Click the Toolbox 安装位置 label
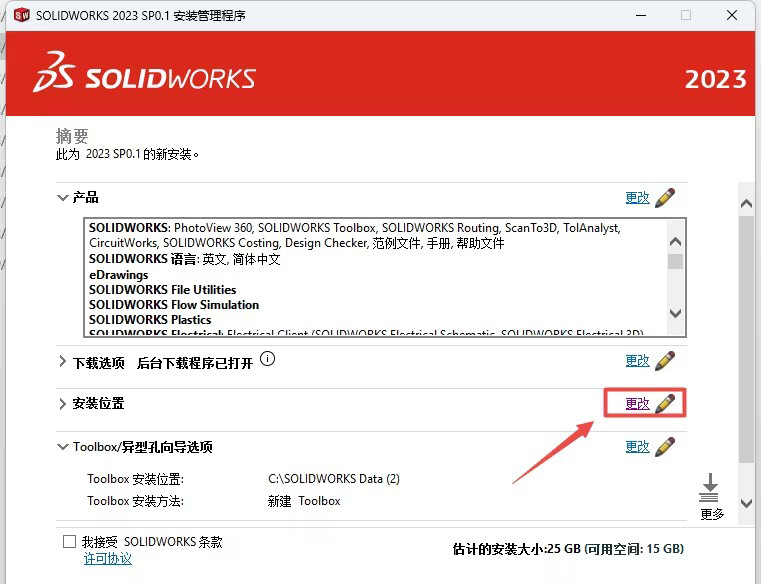 click(135, 479)
